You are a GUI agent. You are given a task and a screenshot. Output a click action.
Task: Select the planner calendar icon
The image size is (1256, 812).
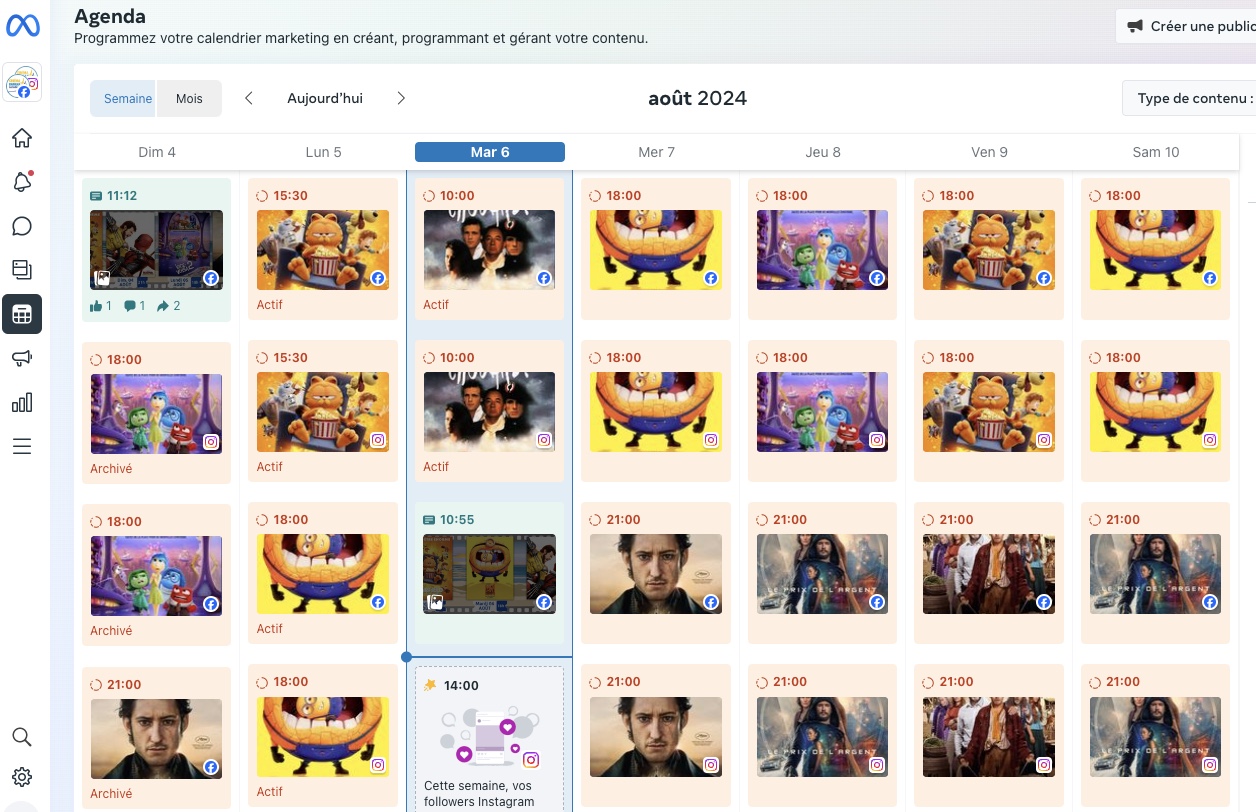[x=22, y=314]
